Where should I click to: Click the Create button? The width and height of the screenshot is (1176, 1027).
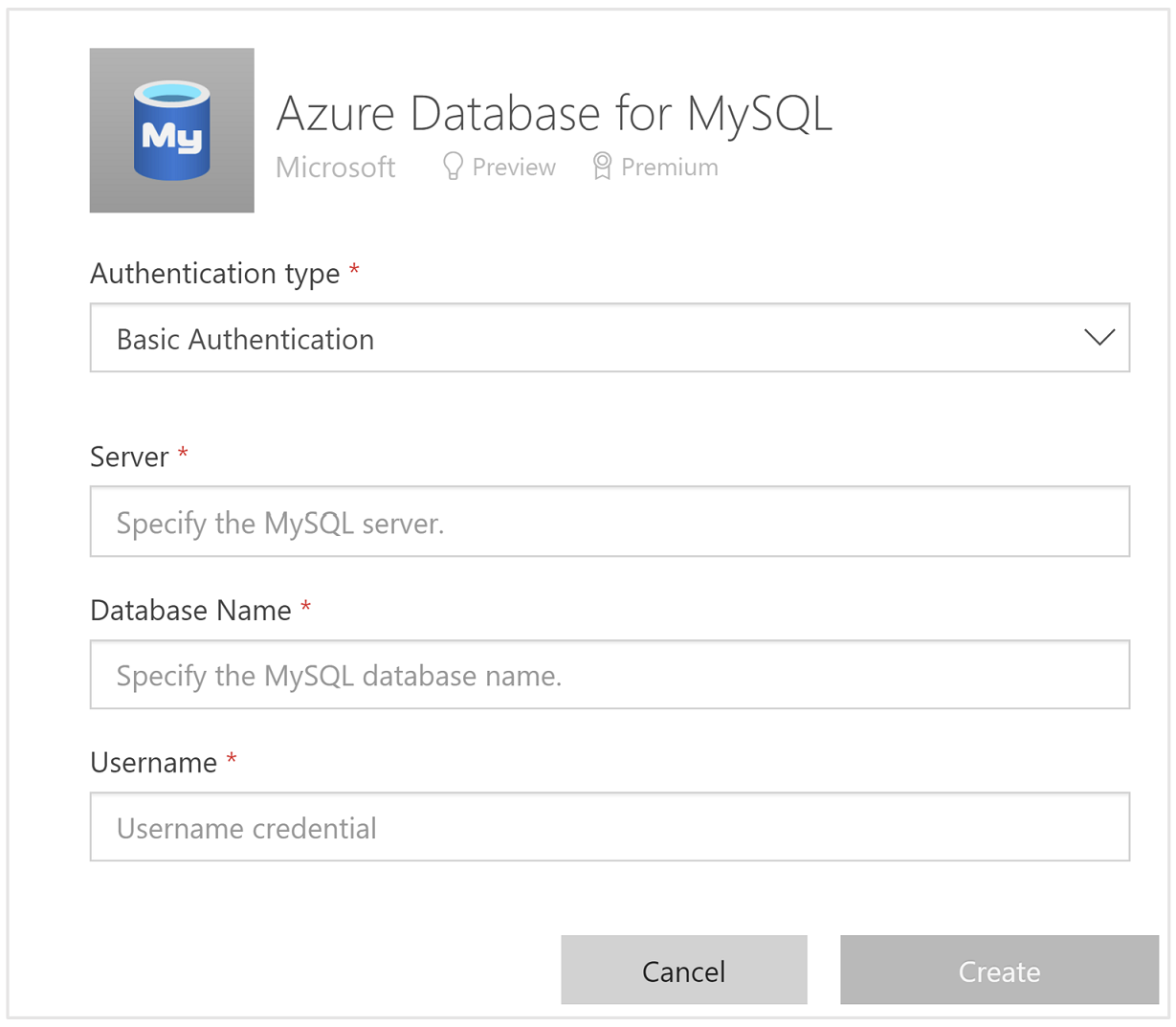999,971
